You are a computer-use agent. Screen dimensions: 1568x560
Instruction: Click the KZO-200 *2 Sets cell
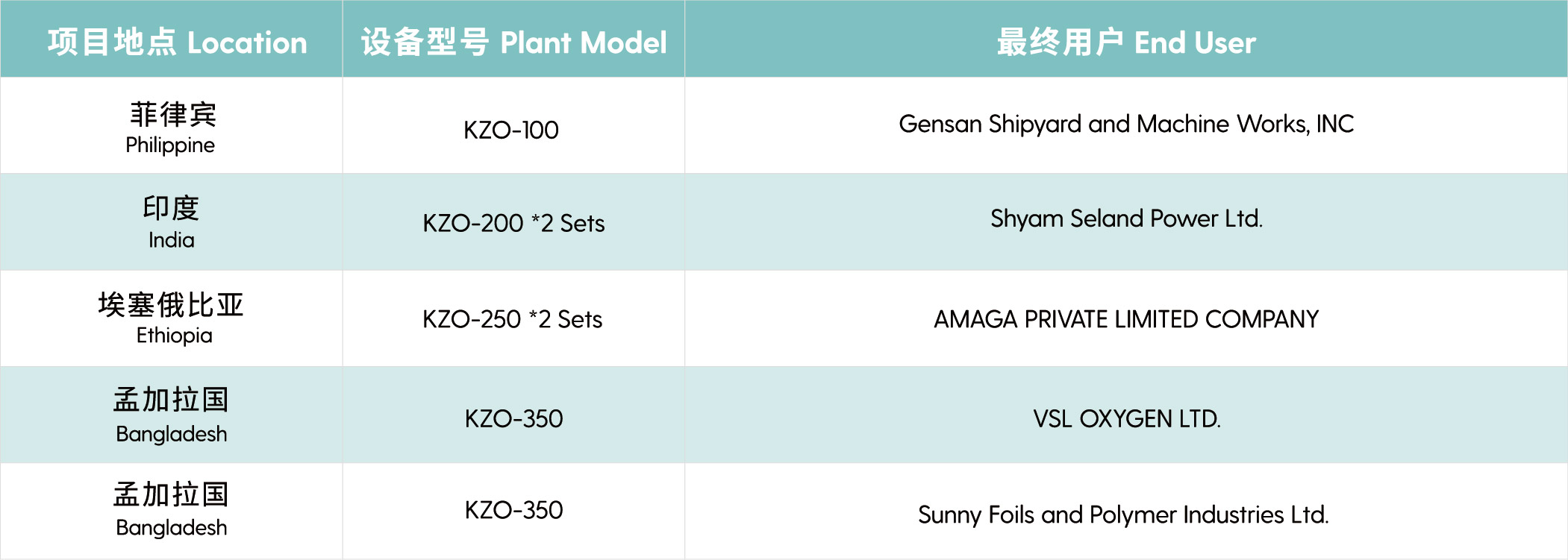pos(513,222)
